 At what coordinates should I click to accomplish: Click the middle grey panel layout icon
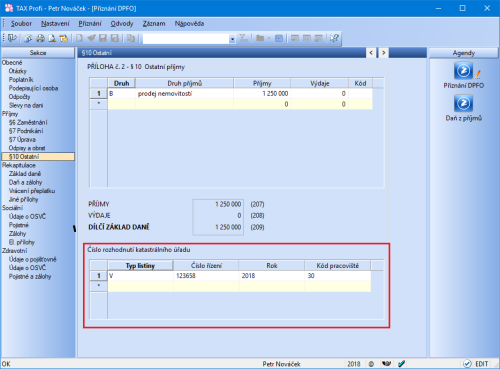[x=307, y=38]
